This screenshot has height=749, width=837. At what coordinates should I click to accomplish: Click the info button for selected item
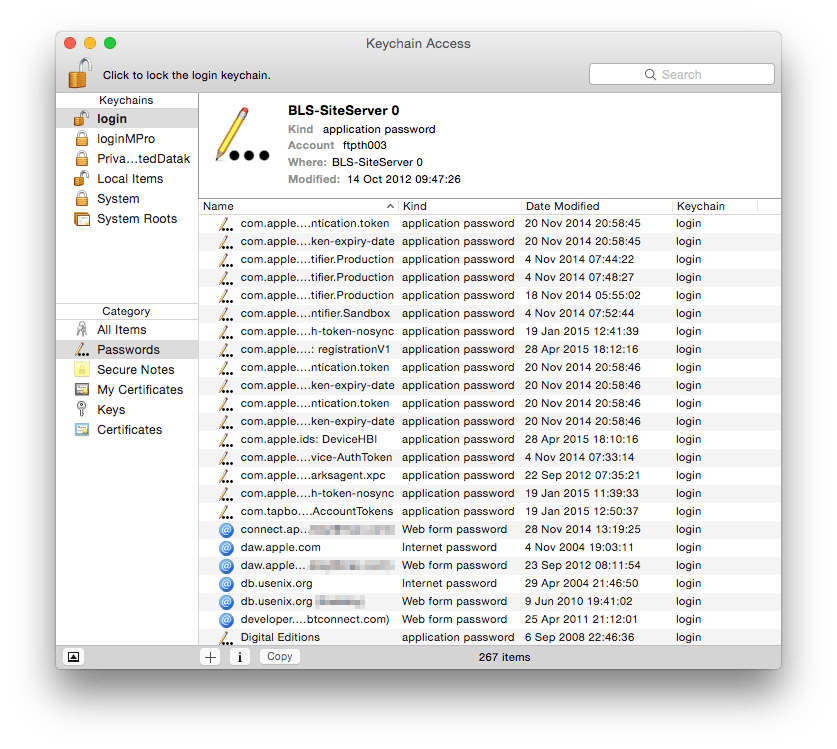coord(240,657)
